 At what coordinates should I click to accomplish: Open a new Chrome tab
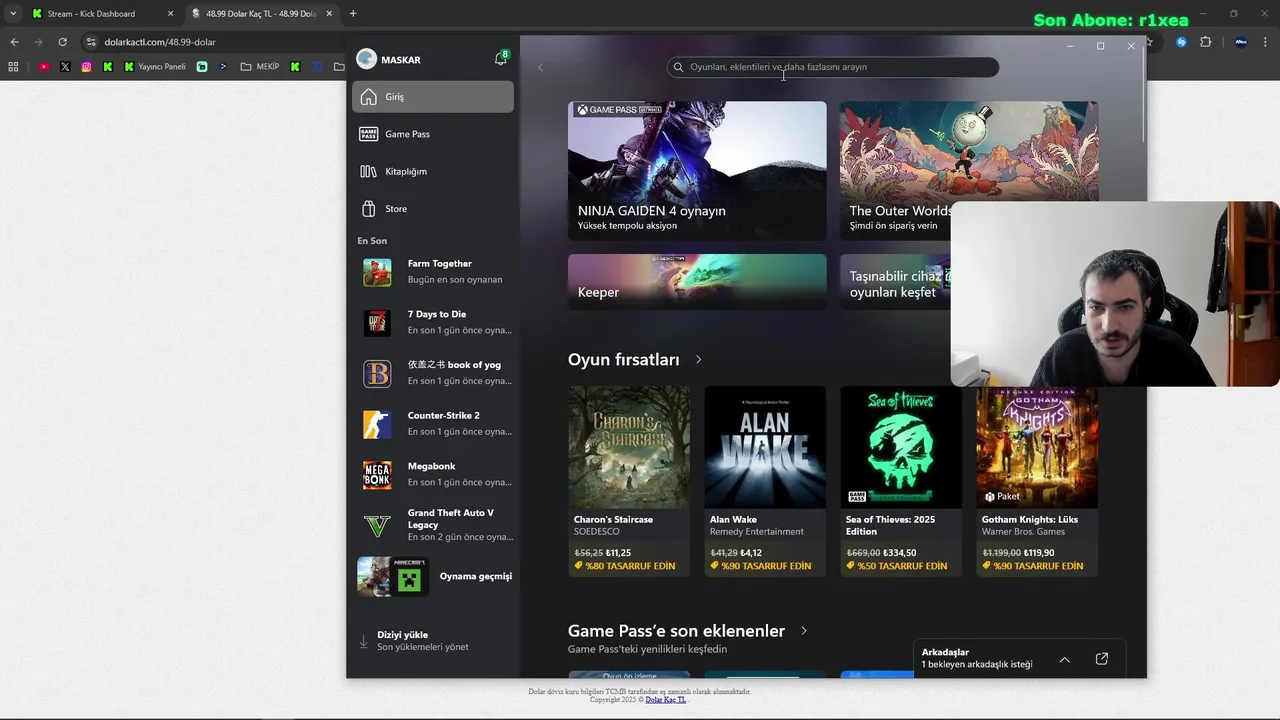(x=353, y=14)
